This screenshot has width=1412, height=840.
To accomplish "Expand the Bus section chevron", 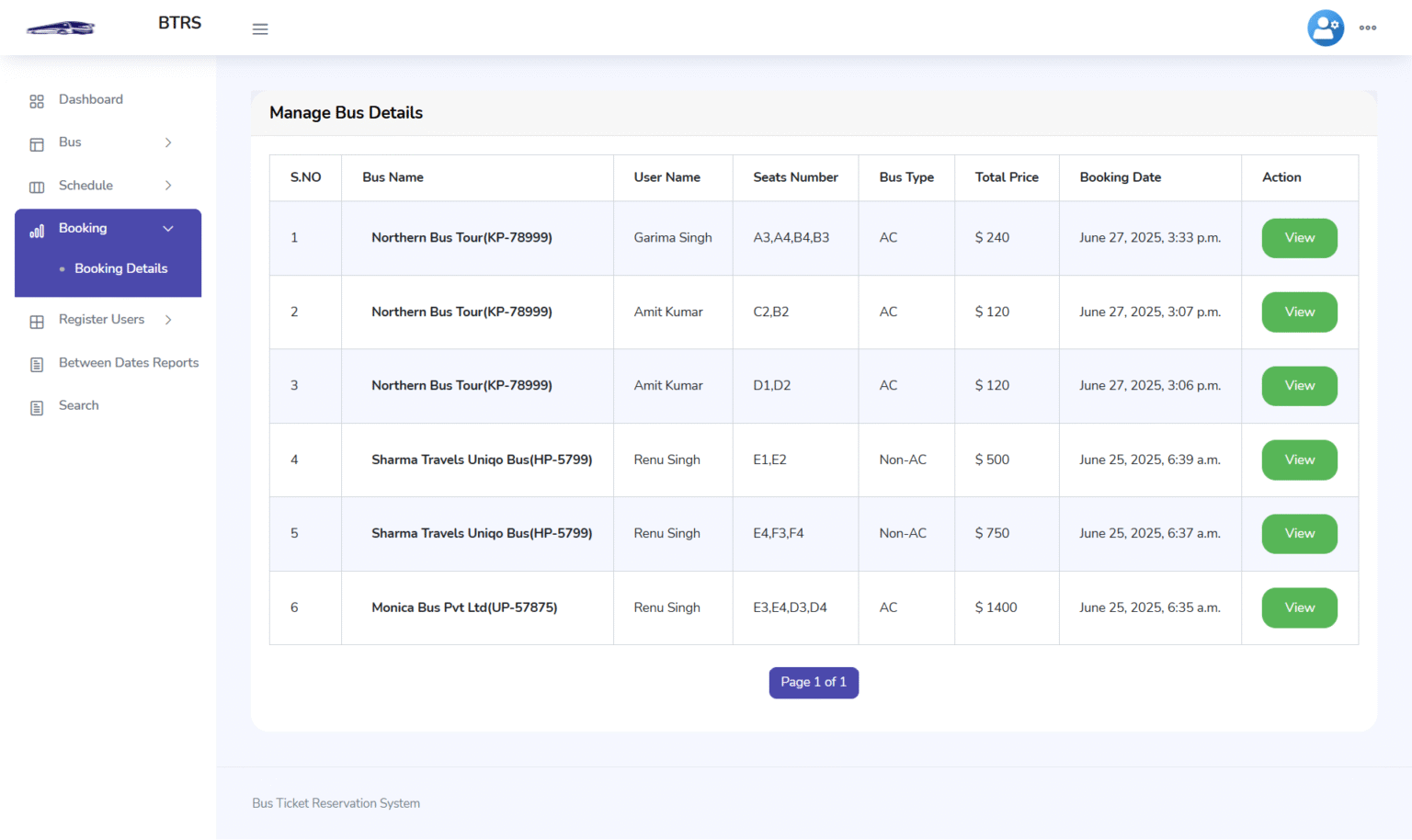I will click(x=168, y=142).
